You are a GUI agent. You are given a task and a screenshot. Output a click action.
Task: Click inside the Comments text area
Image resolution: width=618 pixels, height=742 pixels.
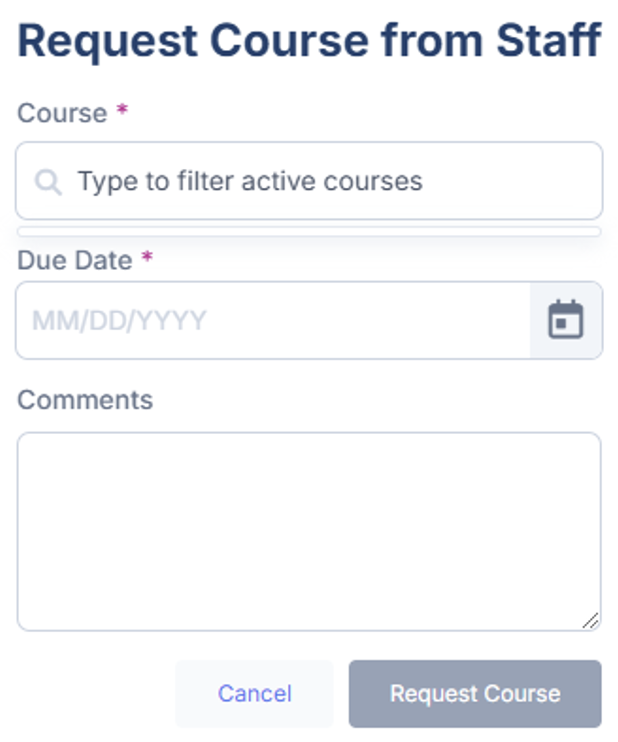click(309, 531)
